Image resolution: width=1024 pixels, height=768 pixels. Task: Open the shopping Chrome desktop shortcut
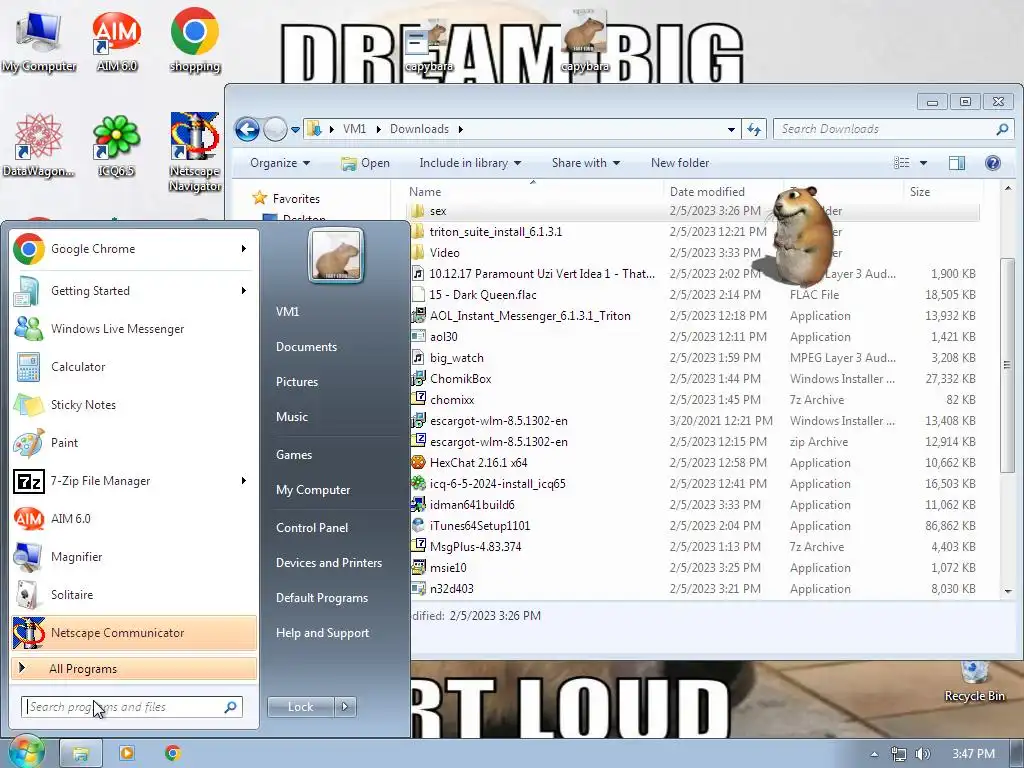(195, 42)
